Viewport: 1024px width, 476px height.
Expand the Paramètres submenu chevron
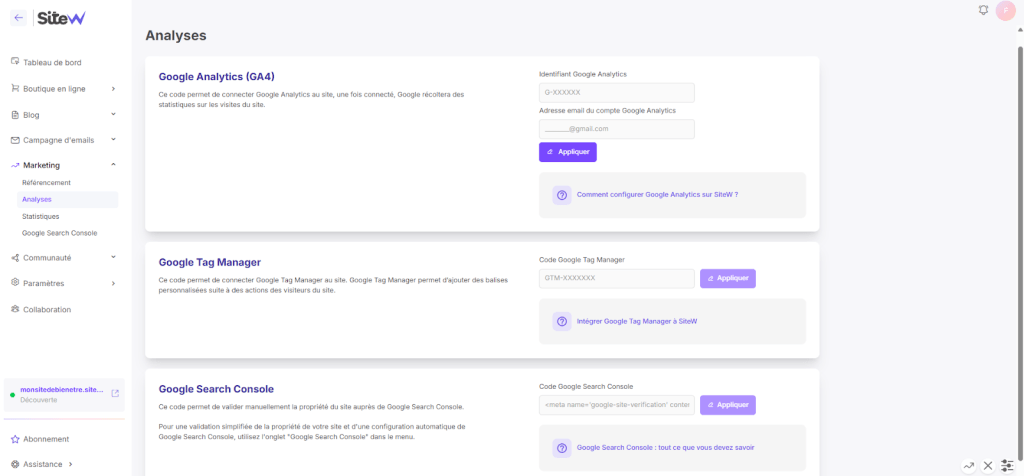(113, 283)
